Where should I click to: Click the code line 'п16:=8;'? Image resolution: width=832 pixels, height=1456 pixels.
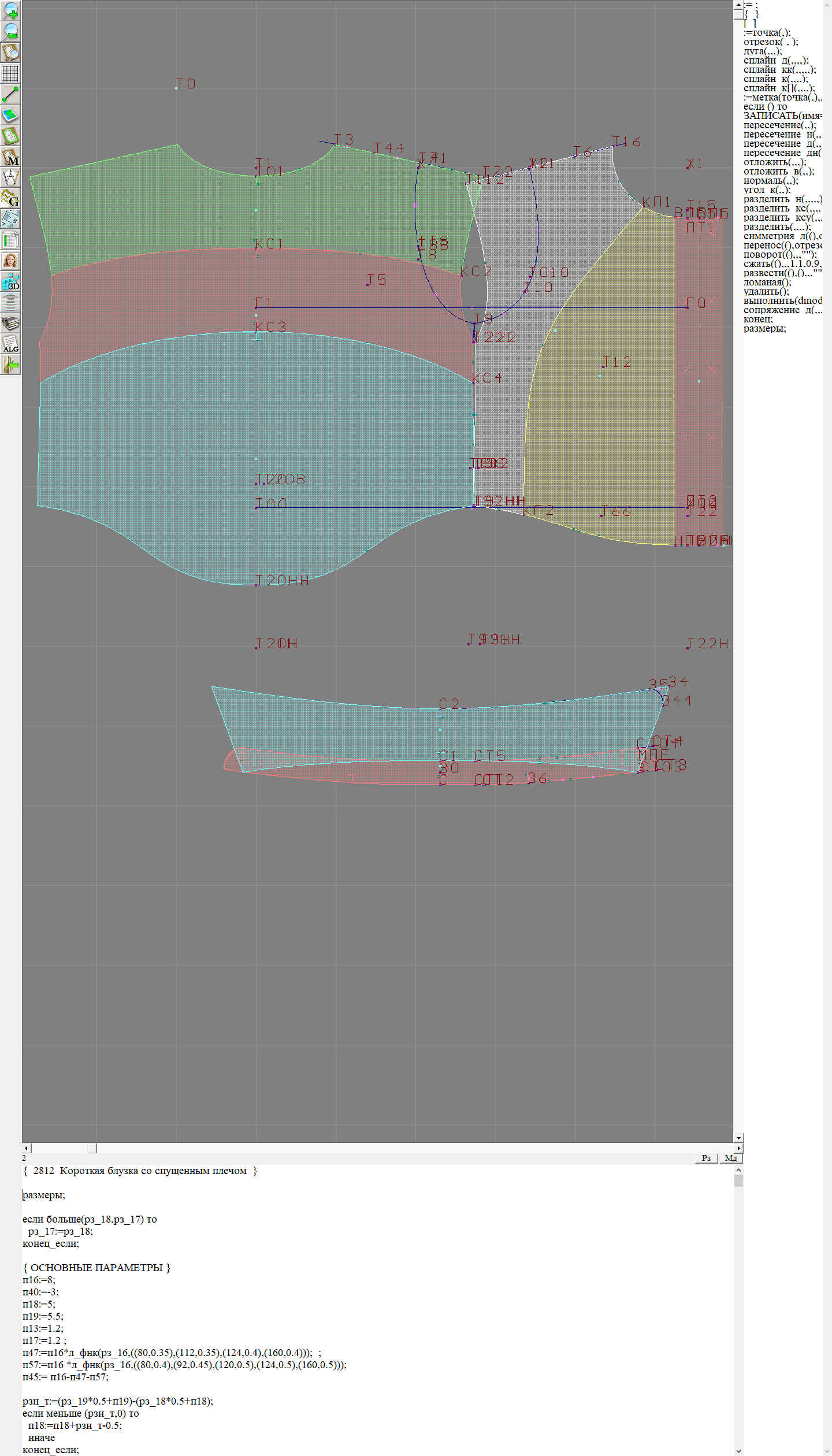(x=39, y=1280)
